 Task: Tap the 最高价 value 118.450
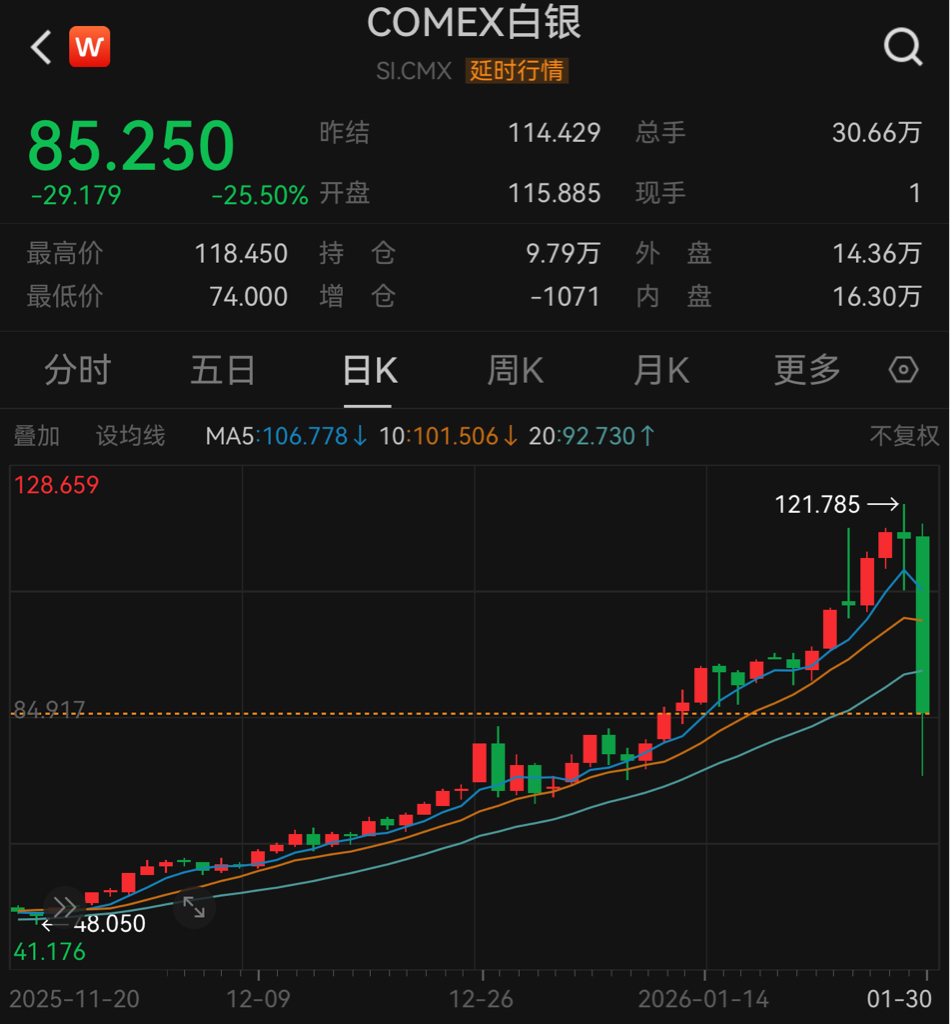point(241,253)
